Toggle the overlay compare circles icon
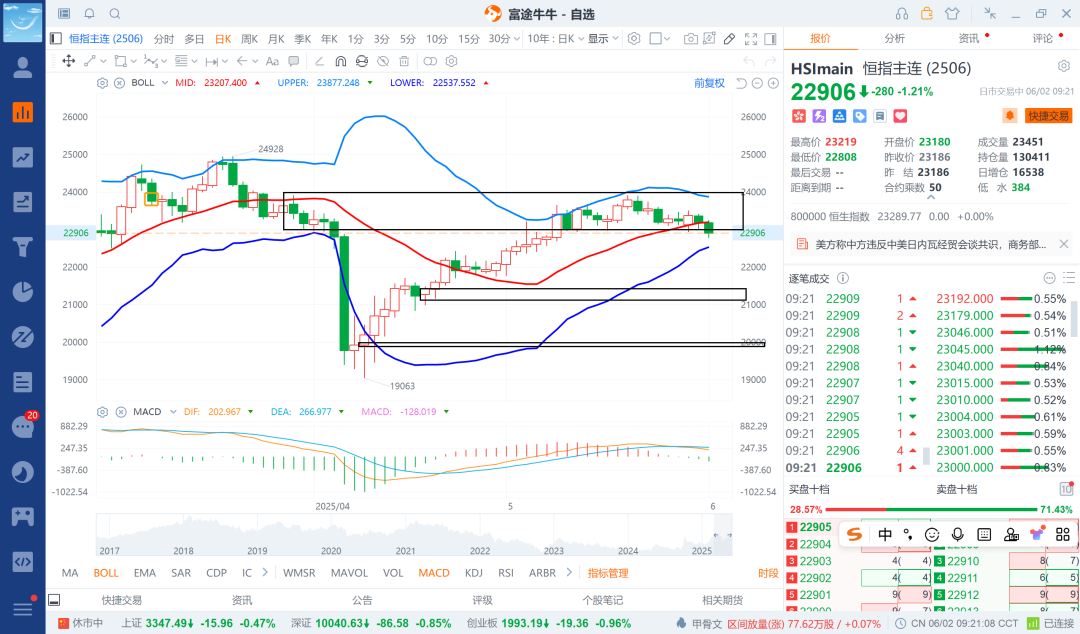1080x634 pixels. 430,61
